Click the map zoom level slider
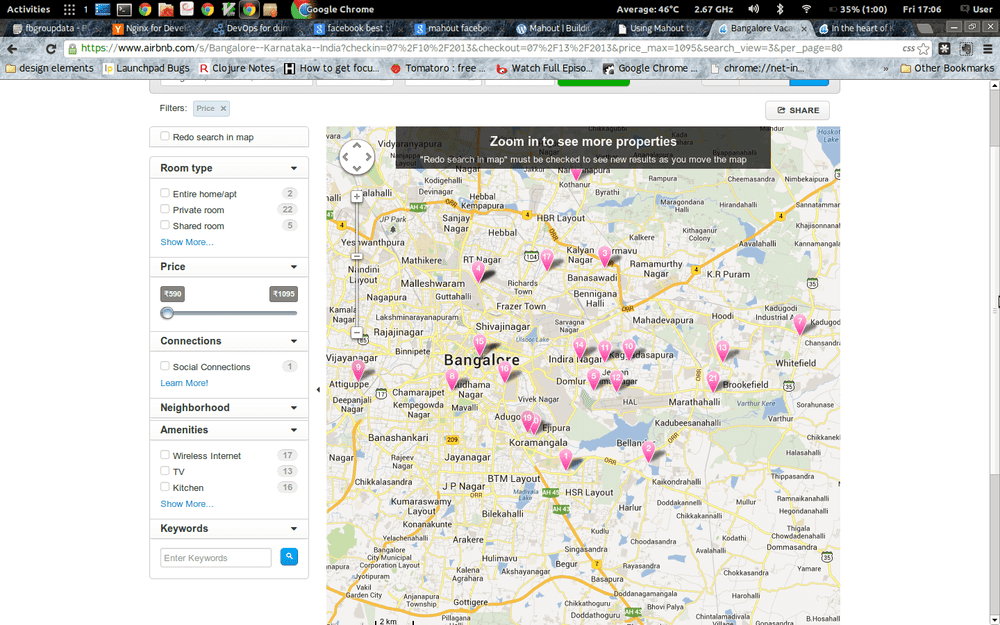This screenshot has height=625, width=1000. [357, 256]
